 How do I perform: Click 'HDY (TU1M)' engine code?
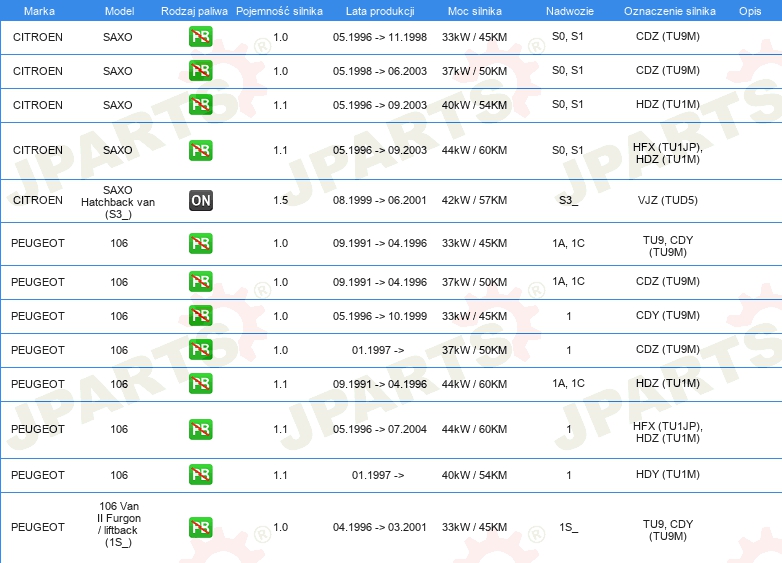(667, 474)
